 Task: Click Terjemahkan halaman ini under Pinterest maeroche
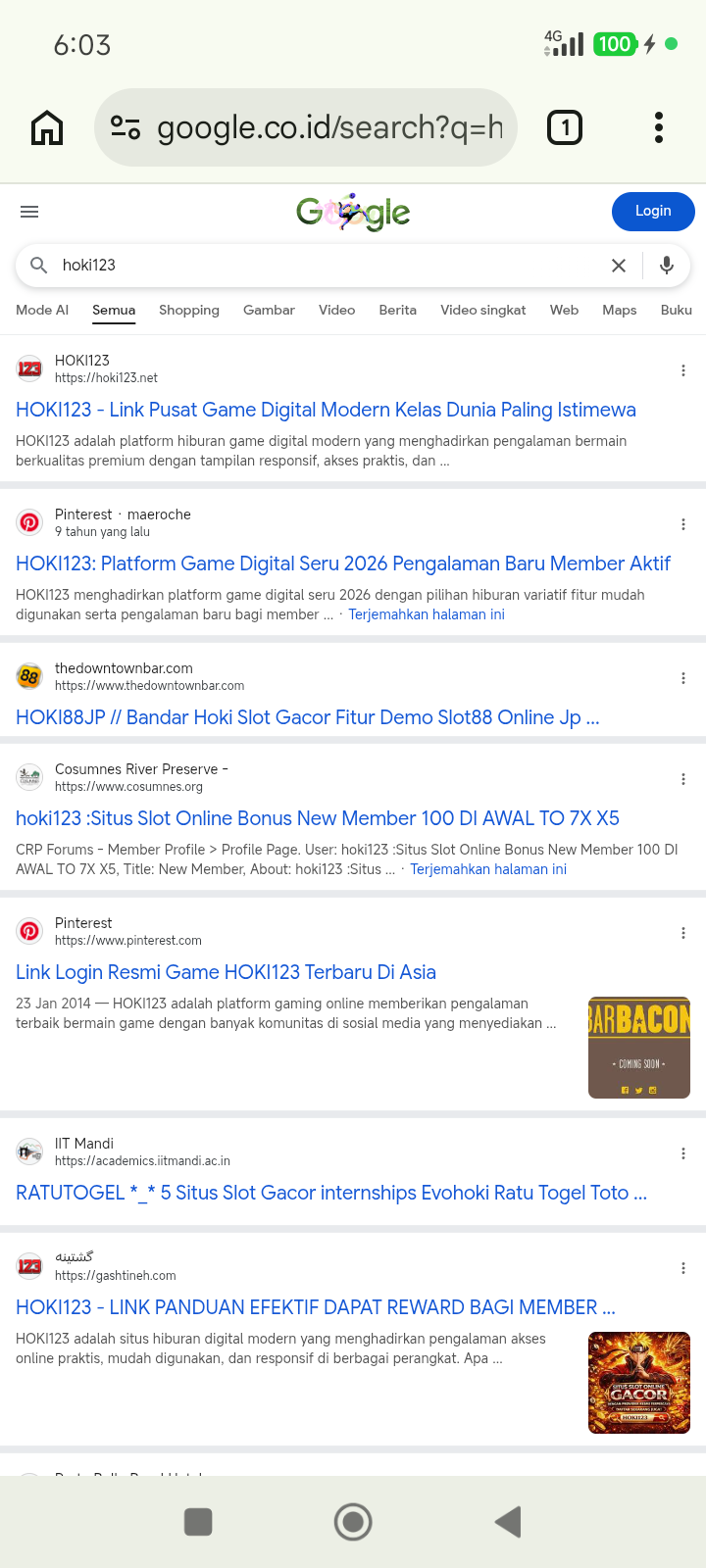pyautogui.click(x=427, y=614)
